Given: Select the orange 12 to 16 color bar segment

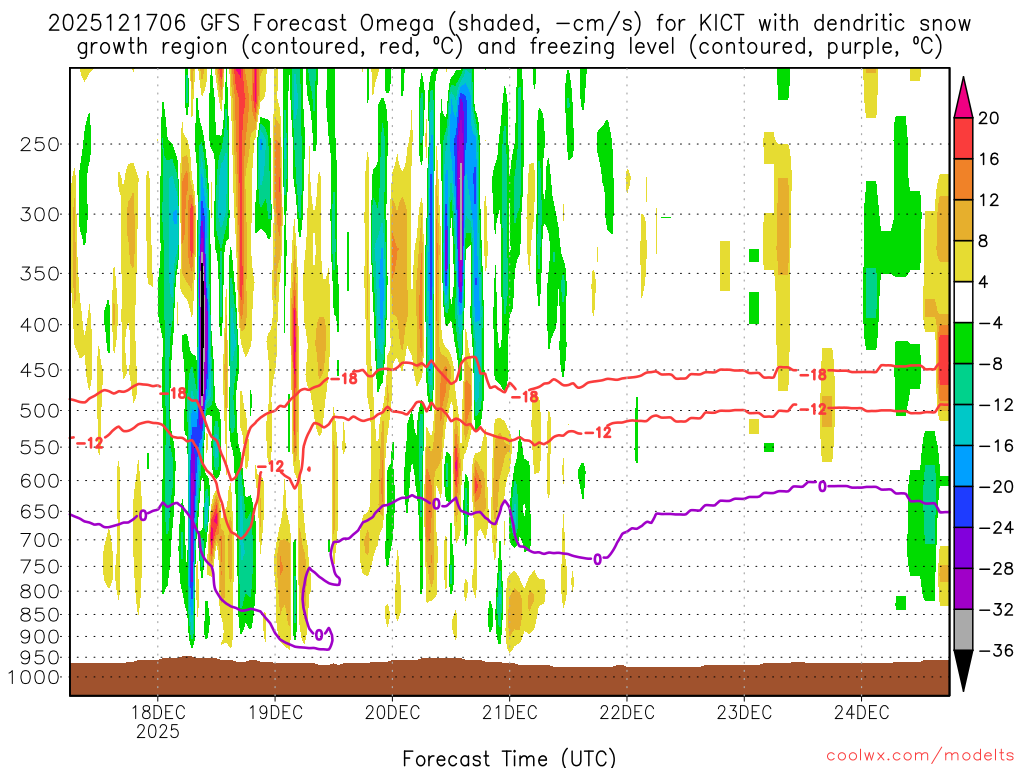Looking at the screenshot, I should click(x=963, y=180).
